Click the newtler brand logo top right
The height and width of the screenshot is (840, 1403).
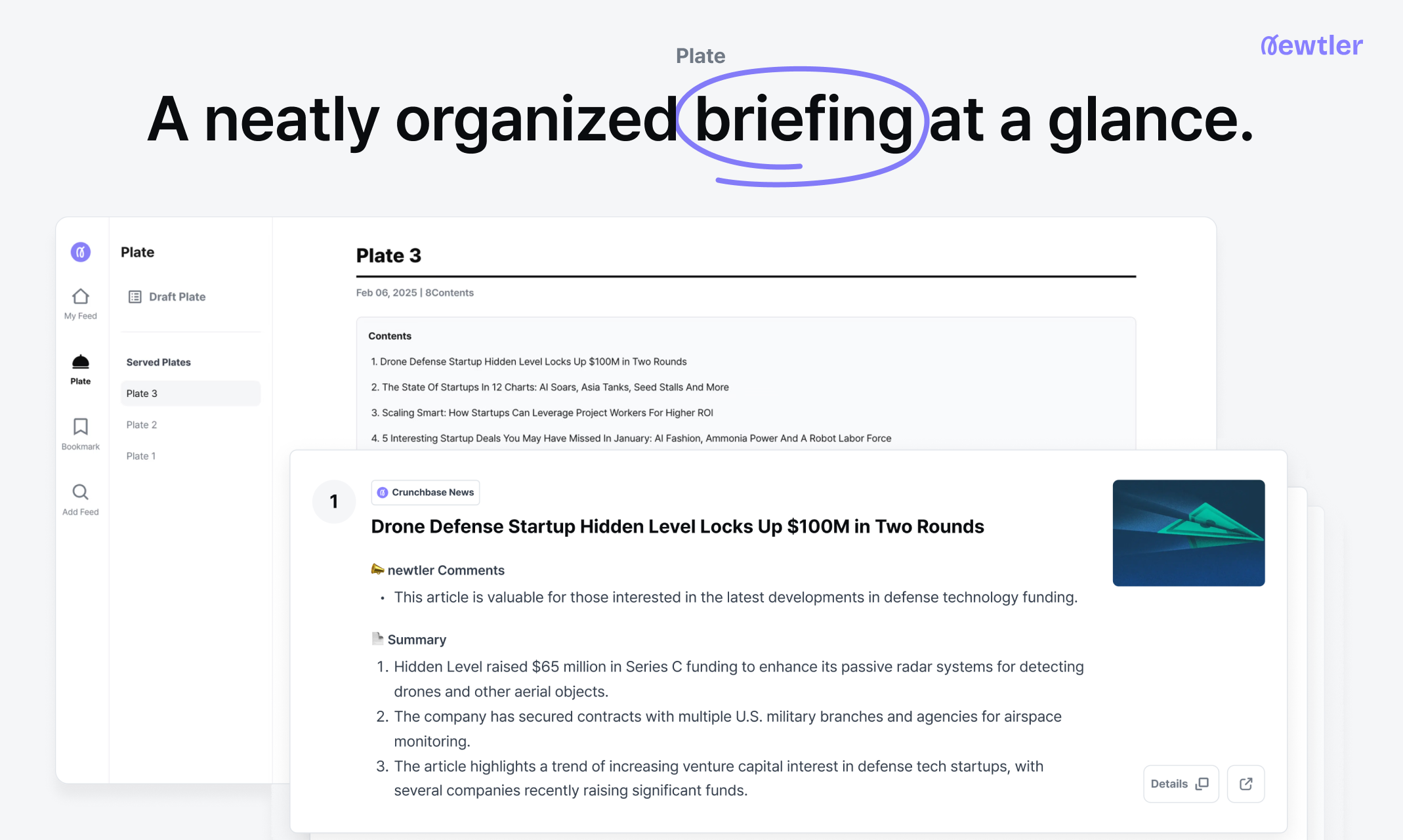(1311, 45)
